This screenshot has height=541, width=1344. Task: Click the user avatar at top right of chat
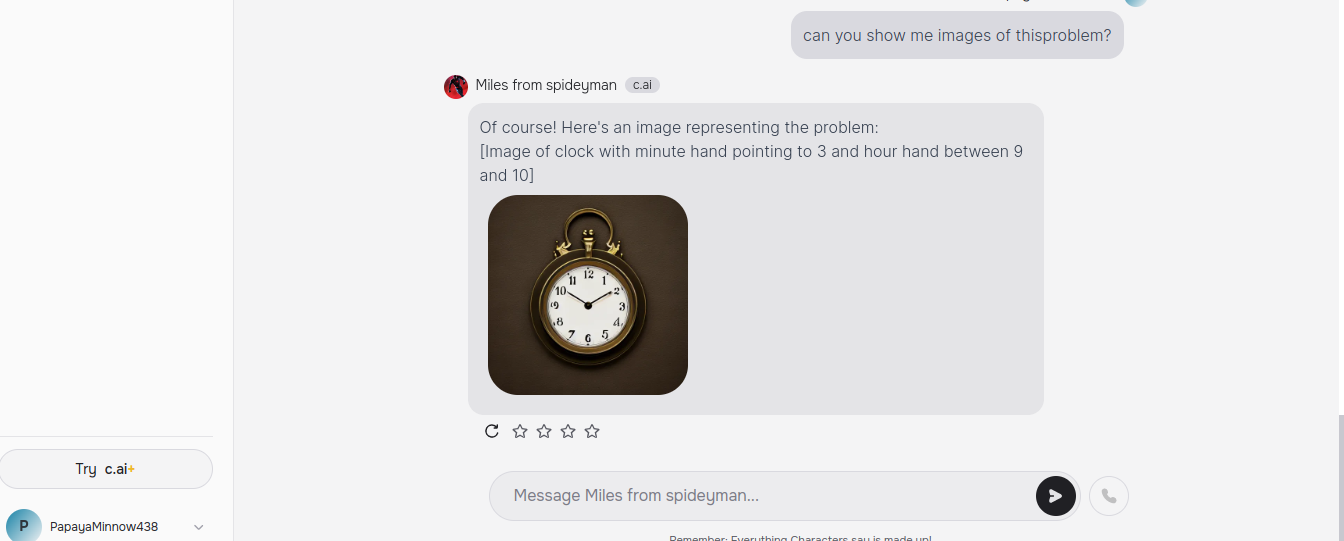pyautogui.click(x=1136, y=2)
